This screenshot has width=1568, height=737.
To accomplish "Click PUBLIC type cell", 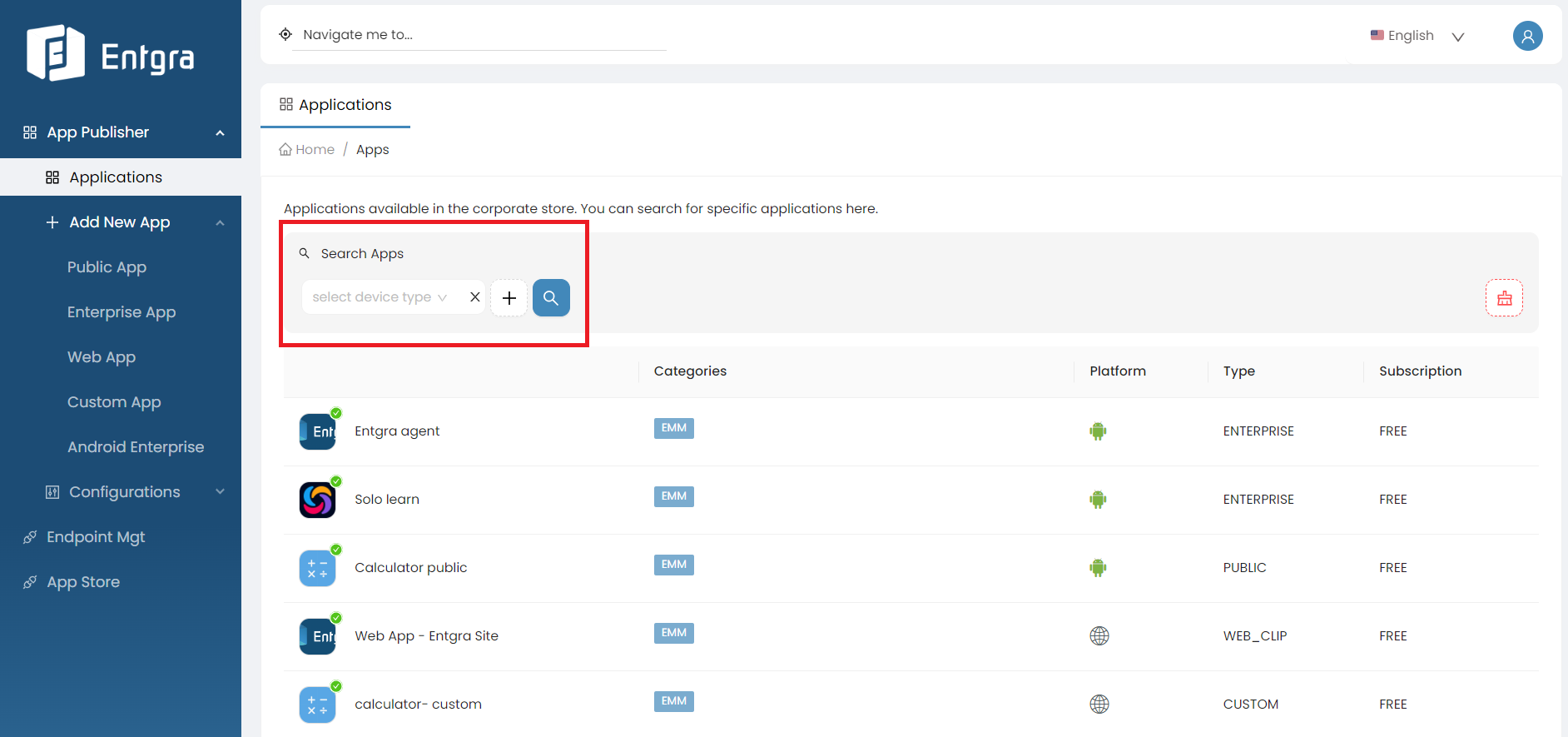I will click(1244, 568).
